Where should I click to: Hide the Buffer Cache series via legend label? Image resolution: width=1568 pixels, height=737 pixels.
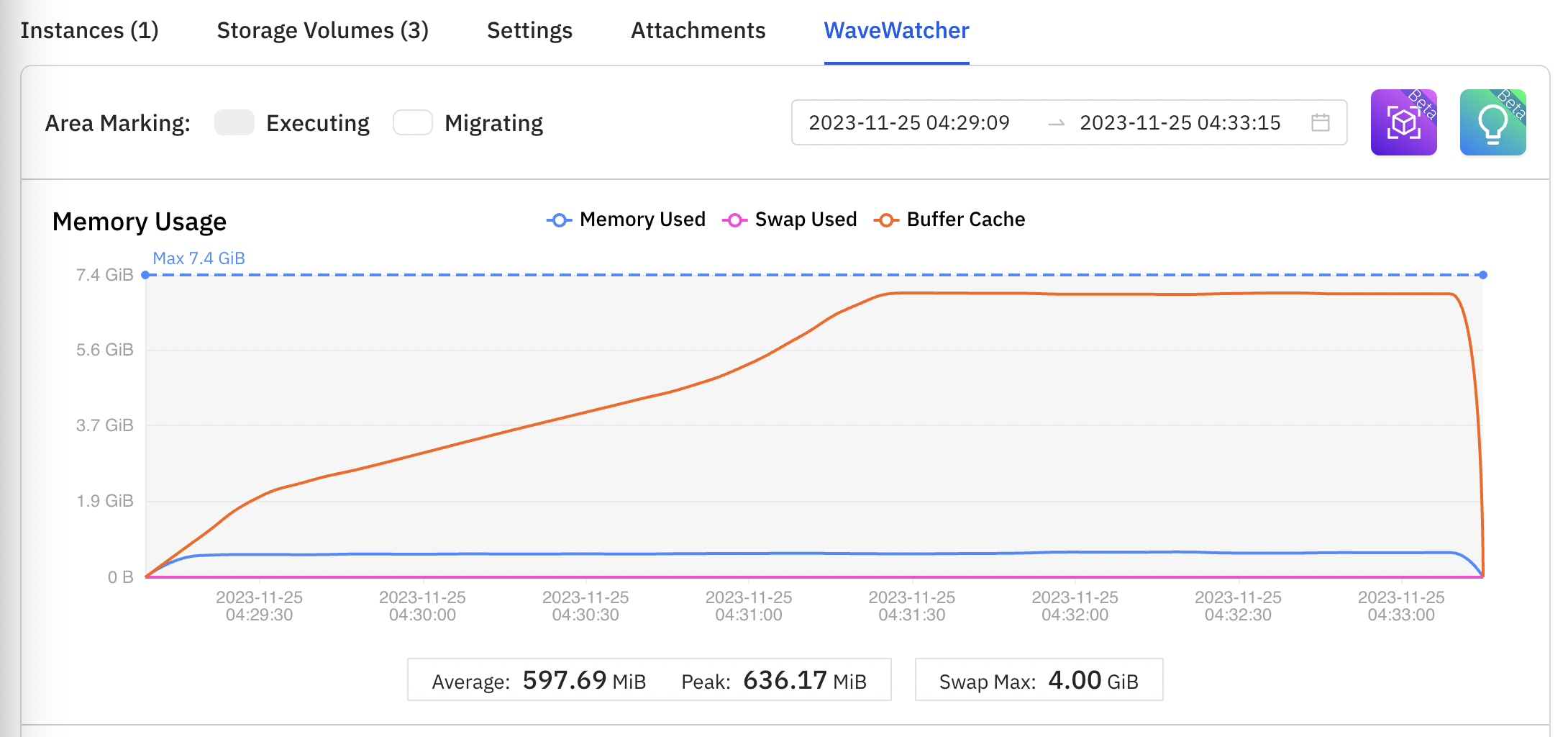click(x=965, y=220)
